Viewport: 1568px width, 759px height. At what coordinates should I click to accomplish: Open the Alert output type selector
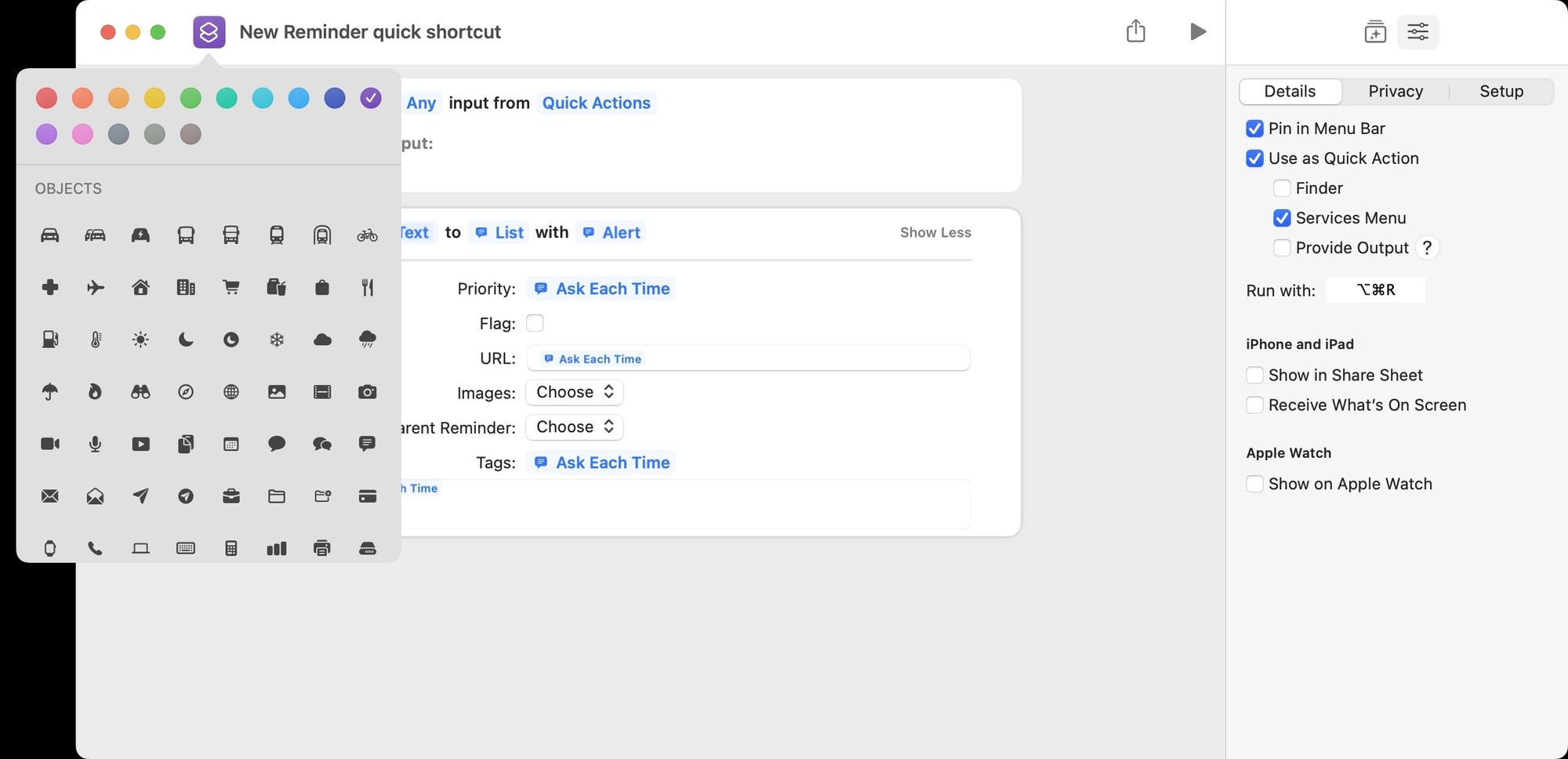[x=611, y=232]
